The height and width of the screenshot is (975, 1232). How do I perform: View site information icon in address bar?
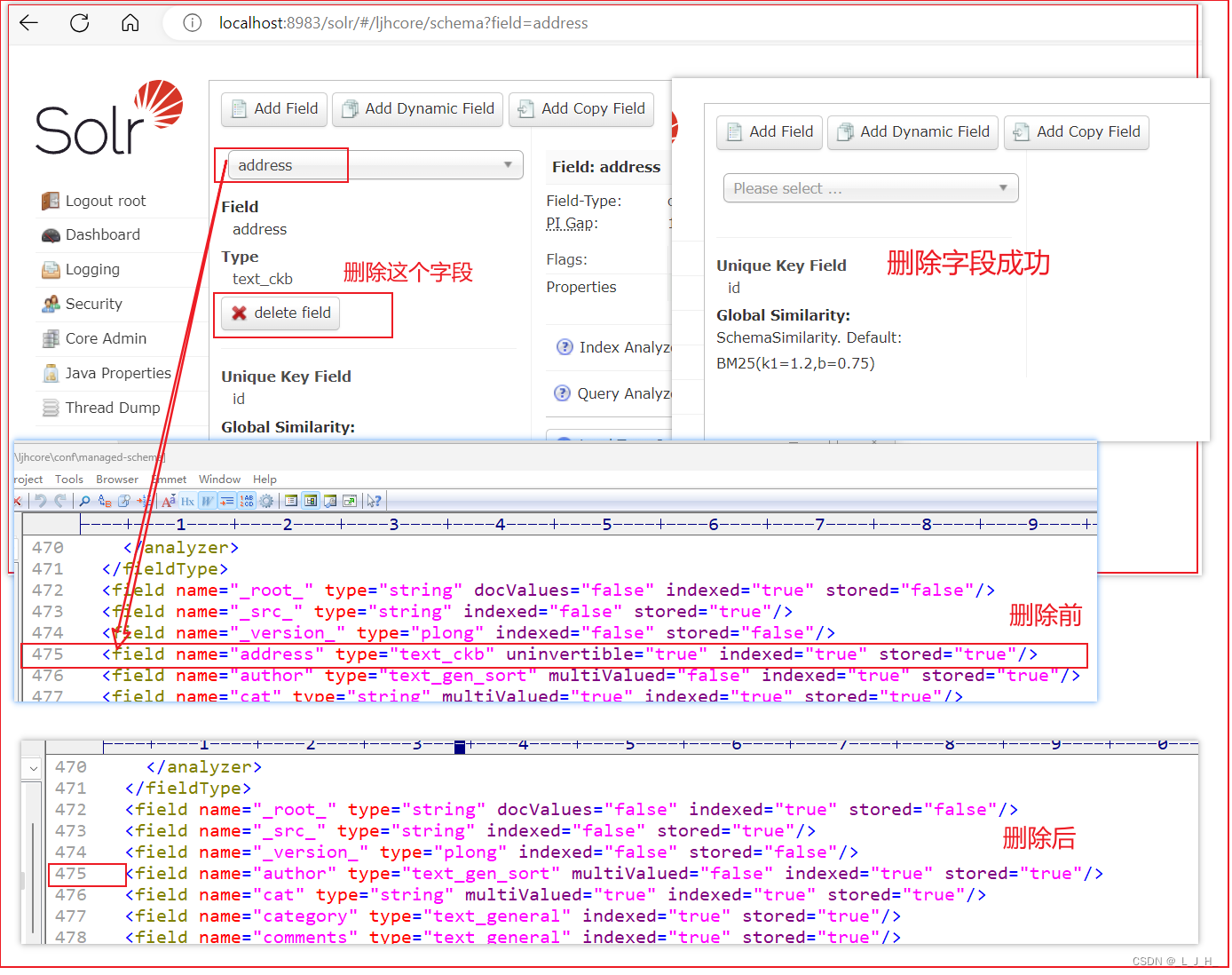(x=192, y=23)
